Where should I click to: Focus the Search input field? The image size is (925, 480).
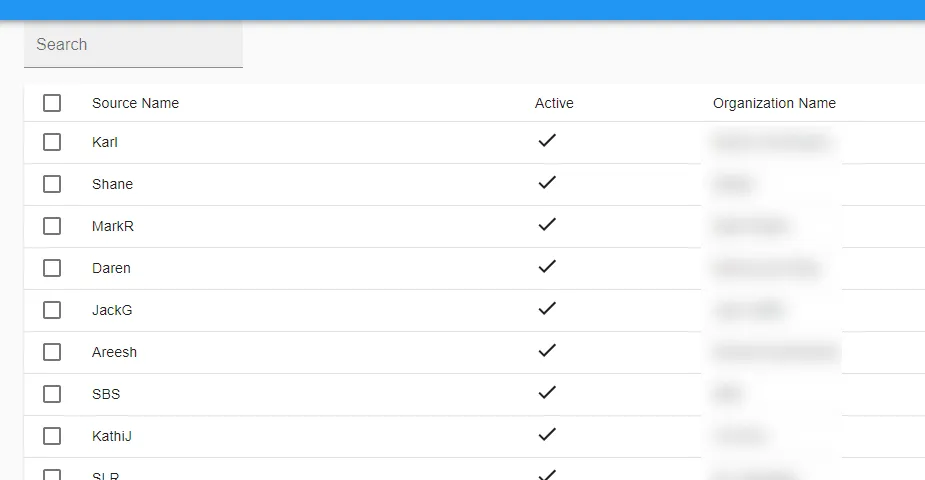coord(133,45)
